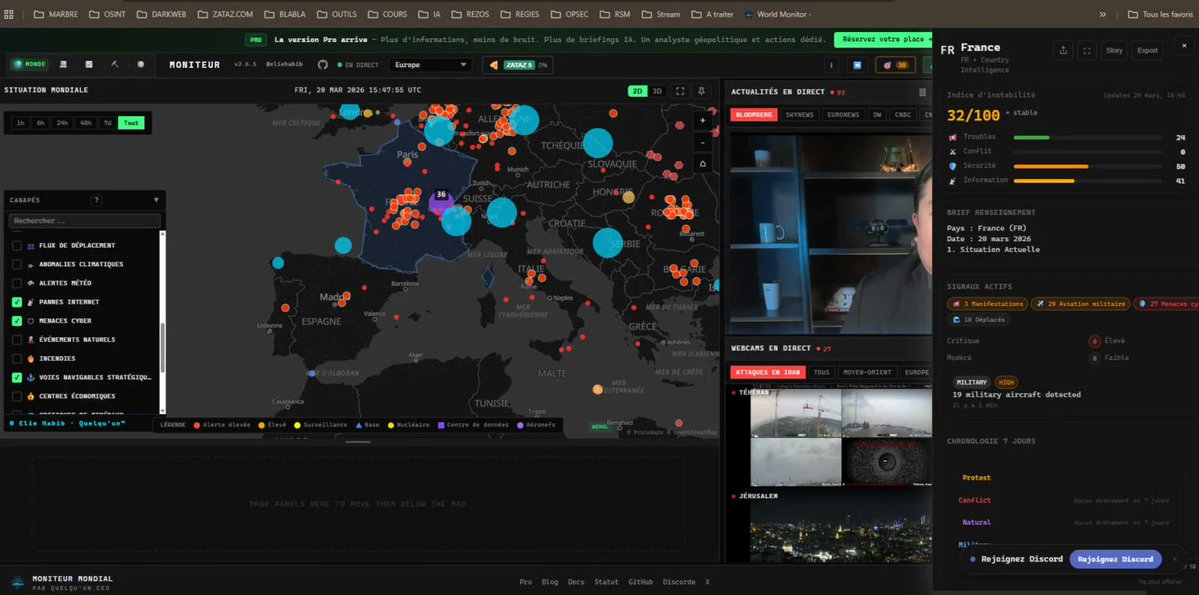Open the OPSEC bookmarks folder
Image resolution: width=1199 pixels, height=595 pixels.
570,14
